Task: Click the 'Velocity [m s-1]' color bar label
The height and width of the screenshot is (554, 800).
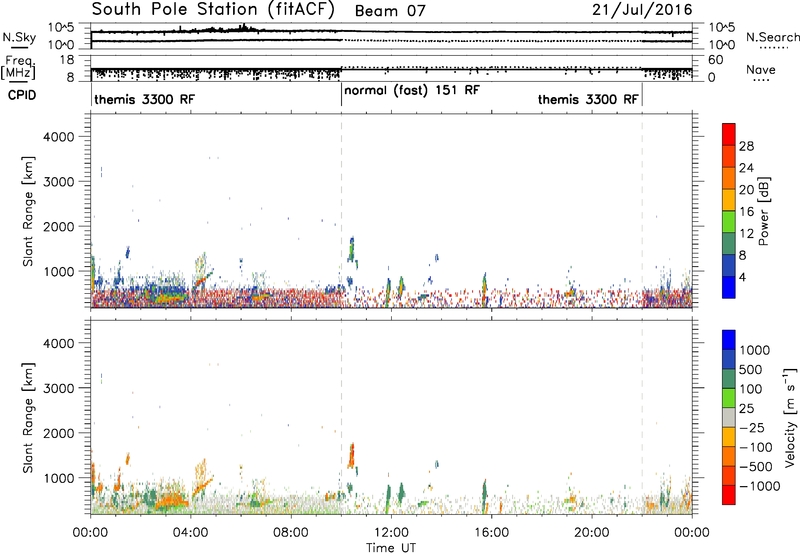Action: tap(790, 417)
